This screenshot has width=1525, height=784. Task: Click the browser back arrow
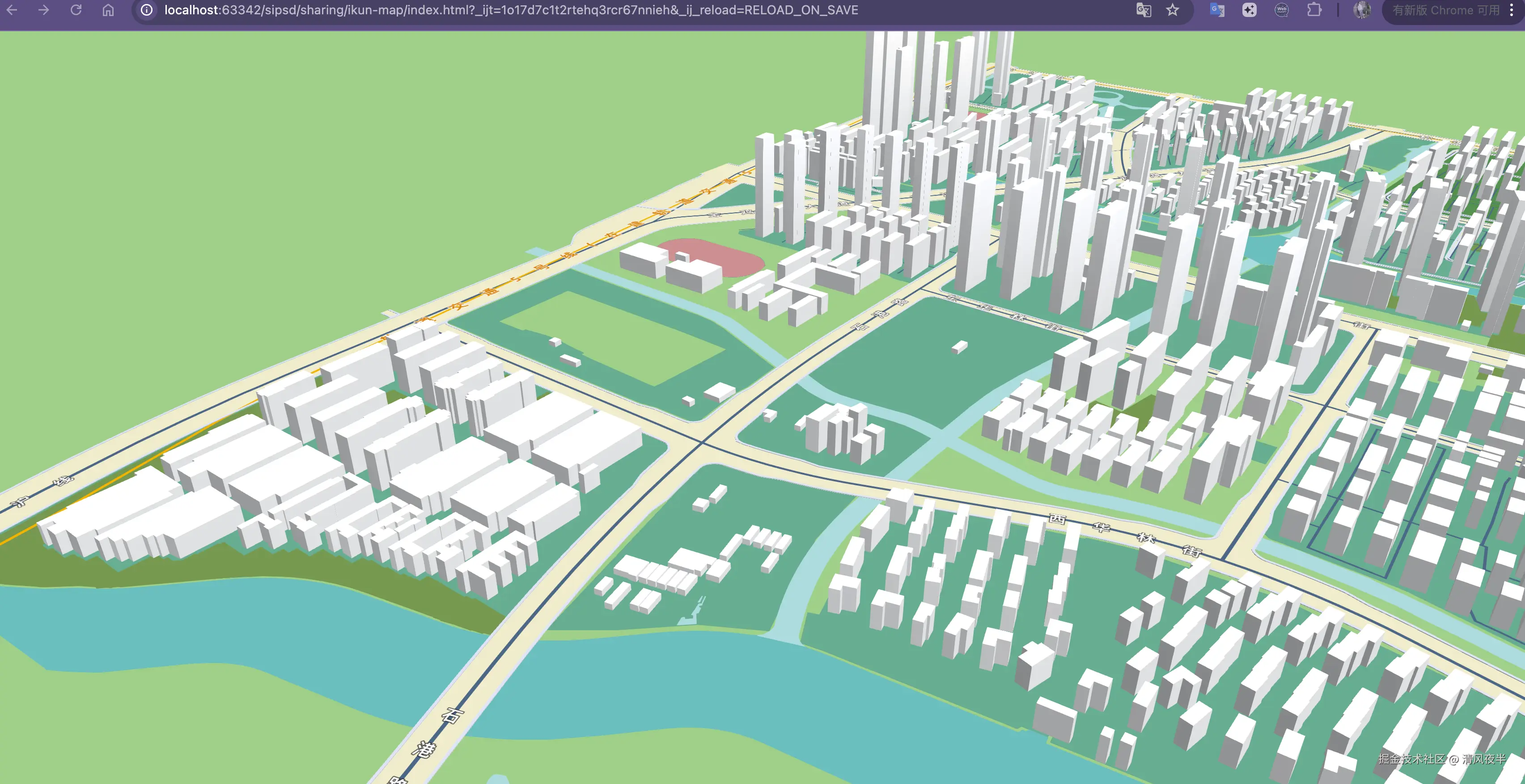tap(12, 10)
